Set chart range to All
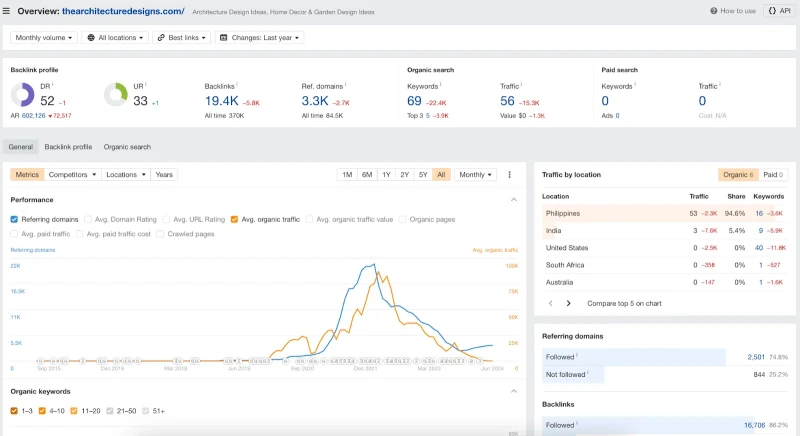Image resolution: width=800 pixels, height=436 pixels. tap(441, 174)
